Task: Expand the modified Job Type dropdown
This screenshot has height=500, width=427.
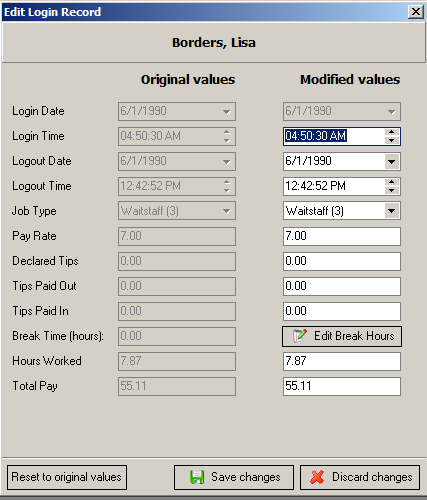Action: click(x=391, y=211)
